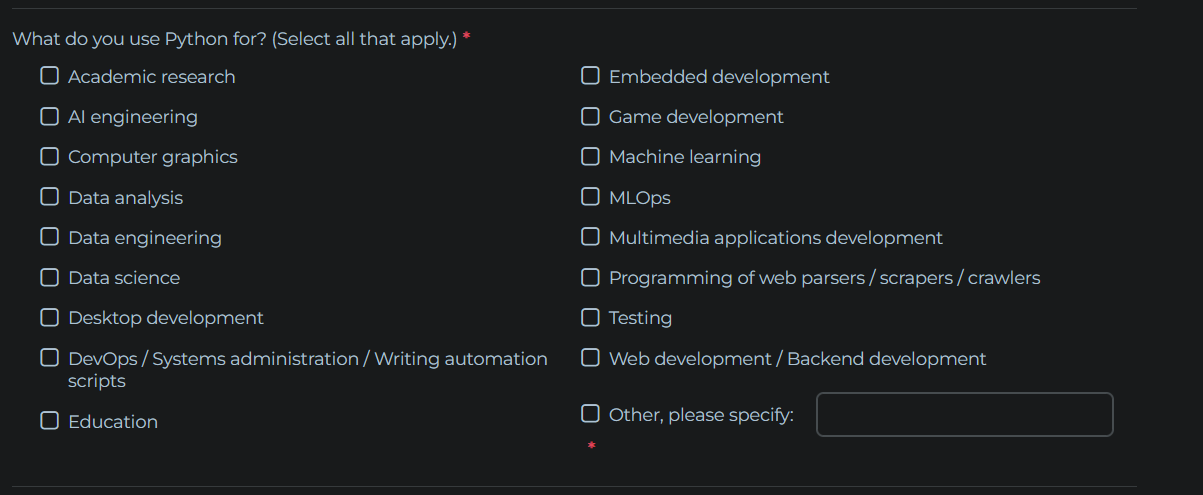This screenshot has width=1203, height=495.
Task: Tick the Game development checkbox
Action: [591, 116]
